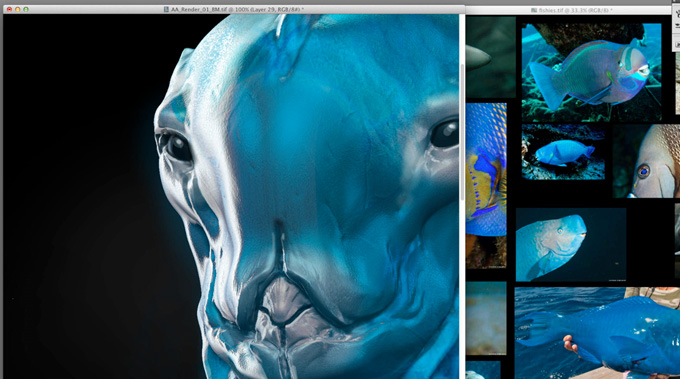Click the dark green shark reference image
Viewport: 680px width, 379px height.
pos(490,57)
